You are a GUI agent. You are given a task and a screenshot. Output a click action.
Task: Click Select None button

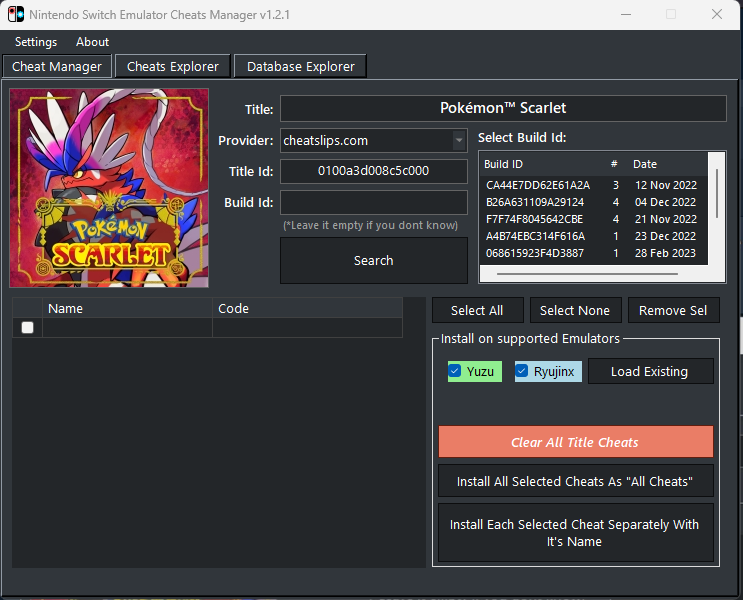(x=575, y=310)
